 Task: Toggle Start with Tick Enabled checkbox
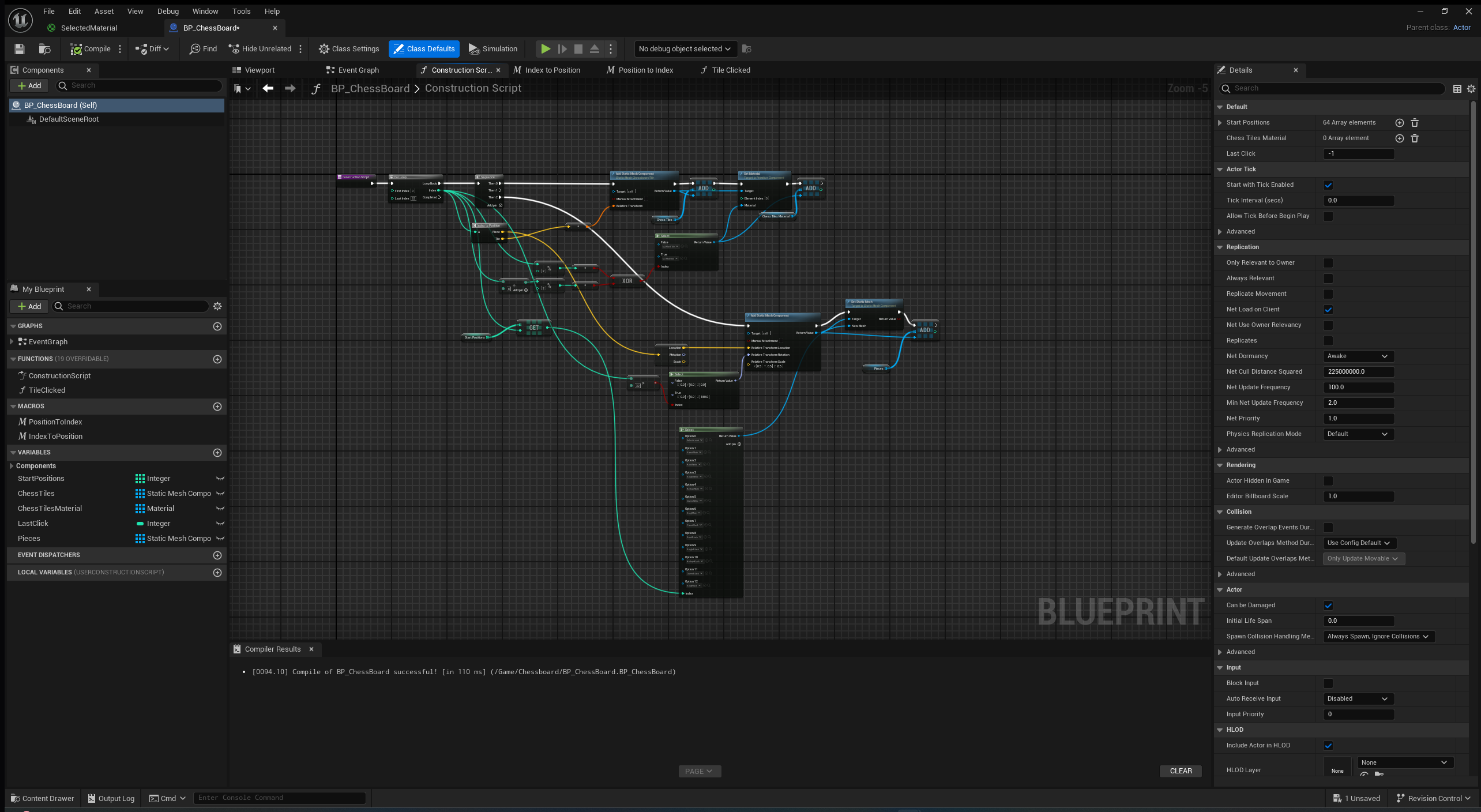[x=1328, y=185]
